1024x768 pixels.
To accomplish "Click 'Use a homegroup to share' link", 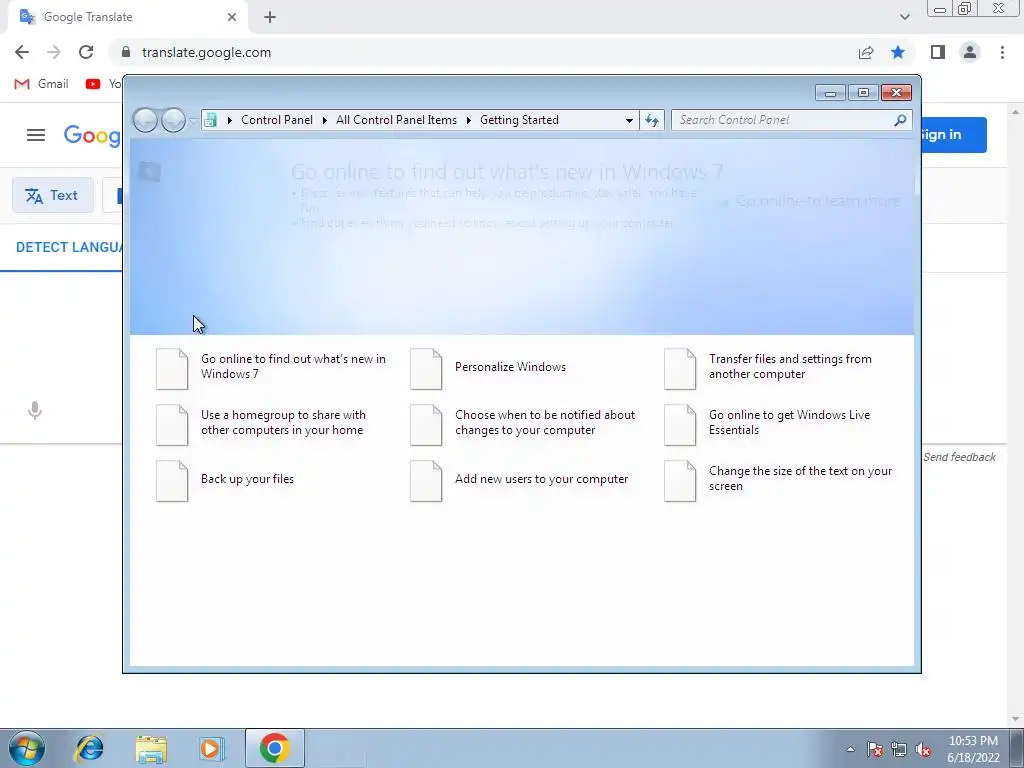I will (x=283, y=423).
